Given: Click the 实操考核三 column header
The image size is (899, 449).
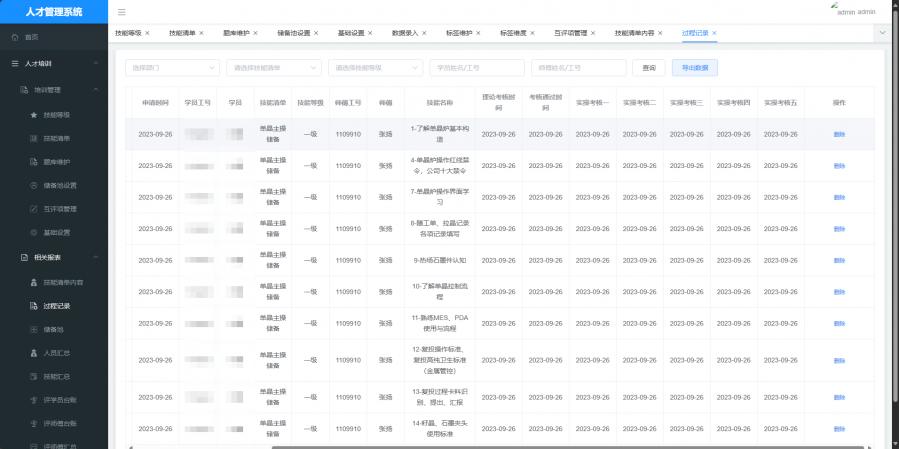Looking at the screenshot, I should (x=686, y=103).
